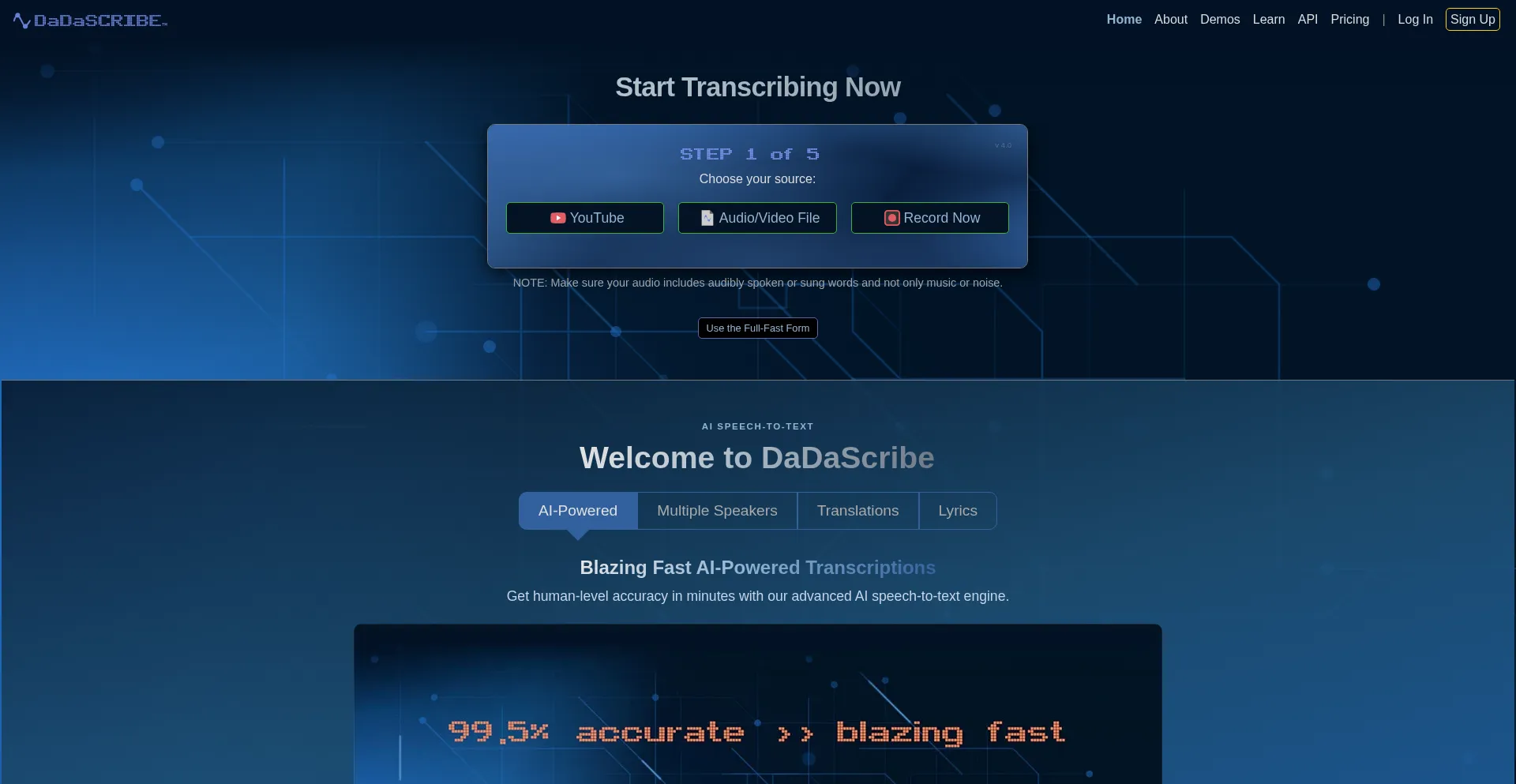
Task: Click the "AI SPEECH-TO-TEXT" label
Action: coord(757,426)
